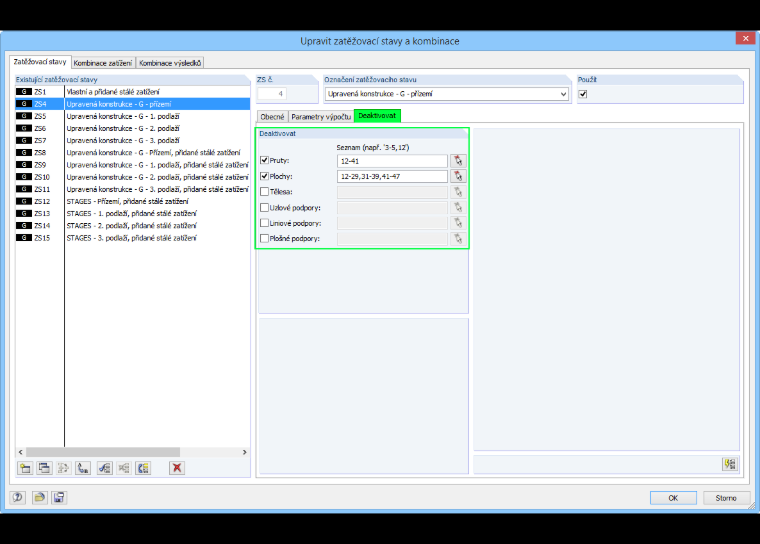The width and height of the screenshot is (760, 544).
Task: Click the checkmark list selection icon
Action: pyautogui.click(x=104, y=468)
